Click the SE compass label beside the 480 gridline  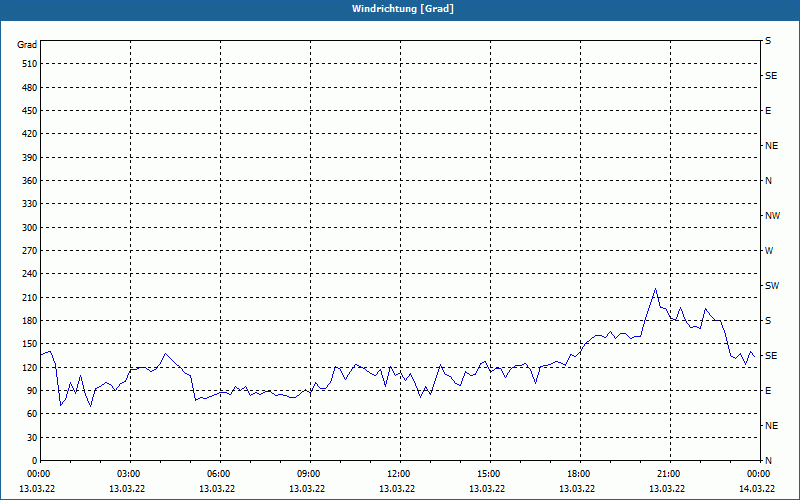click(771, 76)
